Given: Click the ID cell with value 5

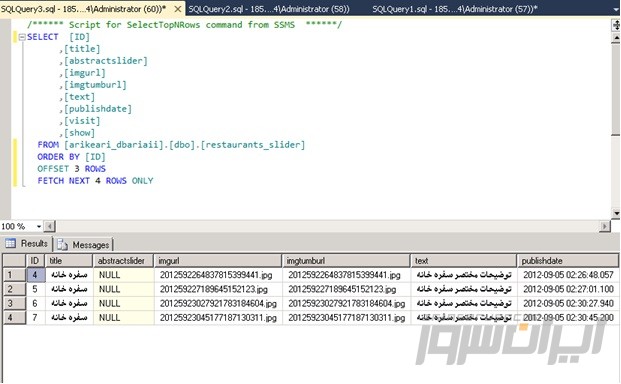Looking at the screenshot, I should [35, 289].
